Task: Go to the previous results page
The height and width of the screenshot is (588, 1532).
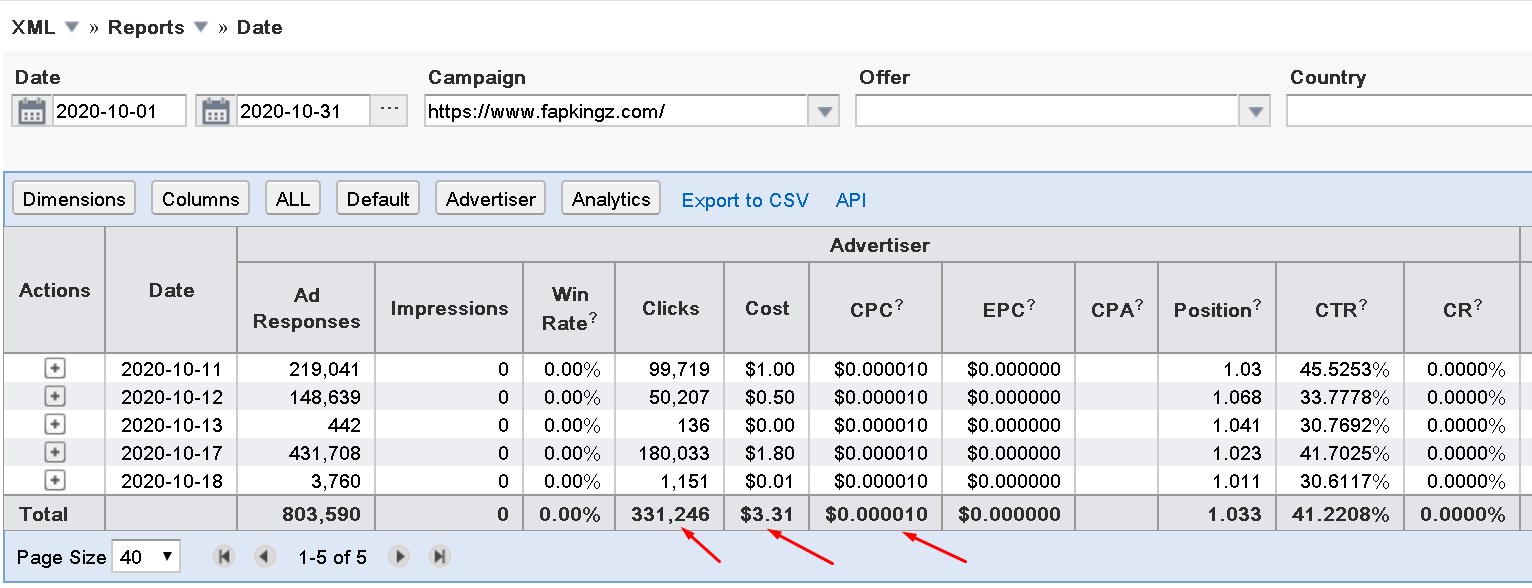Action: 264,557
